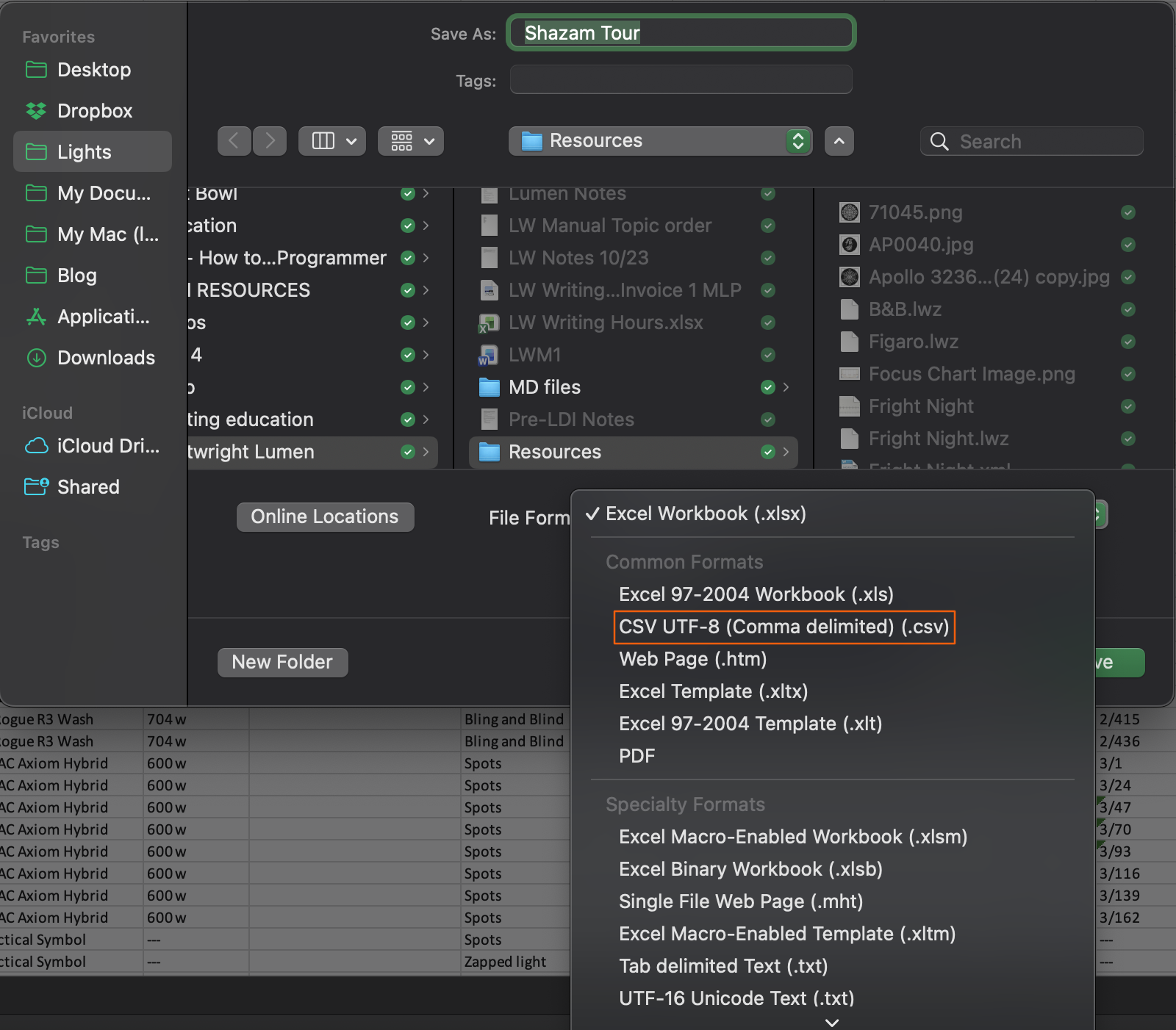The width and height of the screenshot is (1176, 1030).
Task: Click the back navigation arrow
Action: (x=234, y=140)
